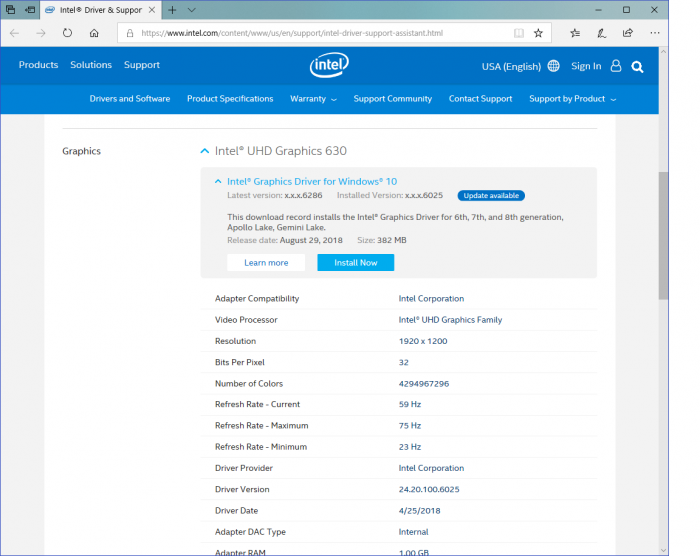Click the lock icon in the address bar
This screenshot has height=556, width=700.
(130, 33)
